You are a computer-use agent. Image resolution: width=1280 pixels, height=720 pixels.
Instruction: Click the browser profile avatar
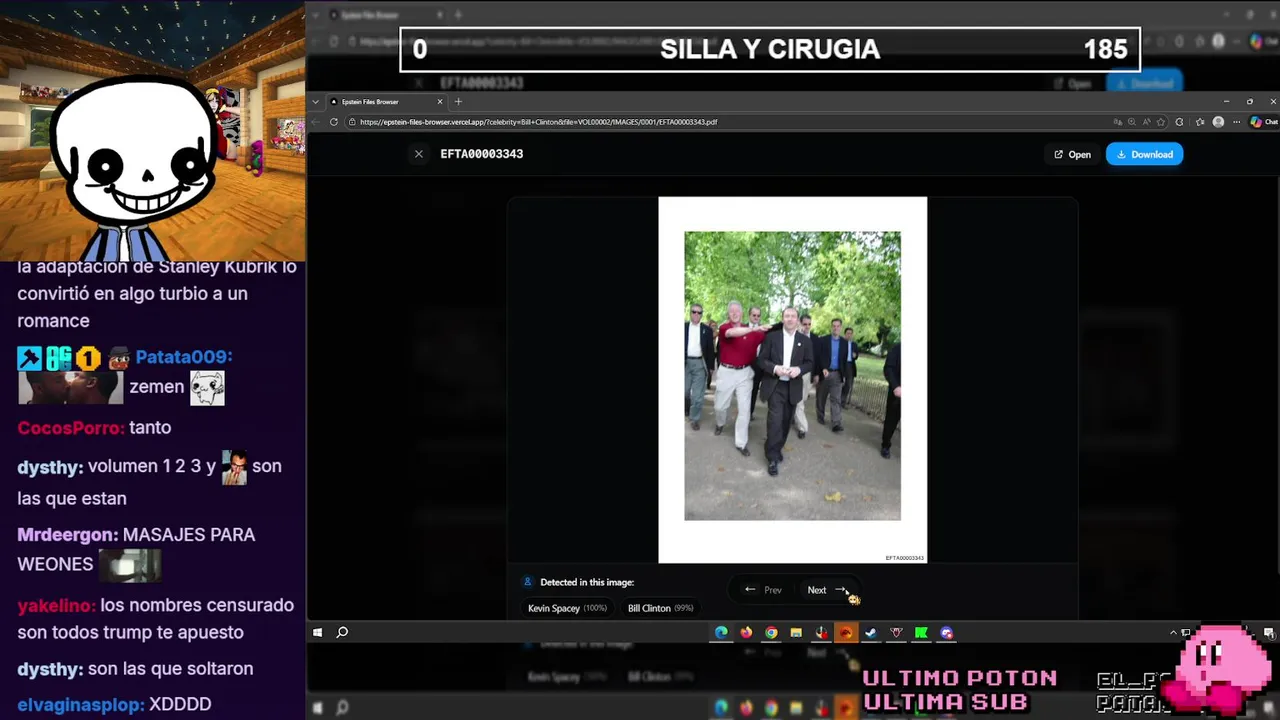coord(1218,122)
